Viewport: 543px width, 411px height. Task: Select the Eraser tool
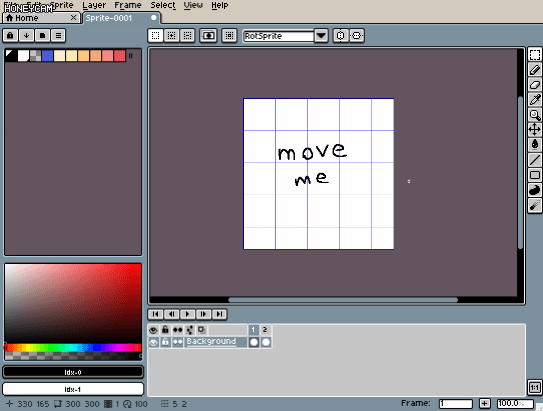coord(535,85)
